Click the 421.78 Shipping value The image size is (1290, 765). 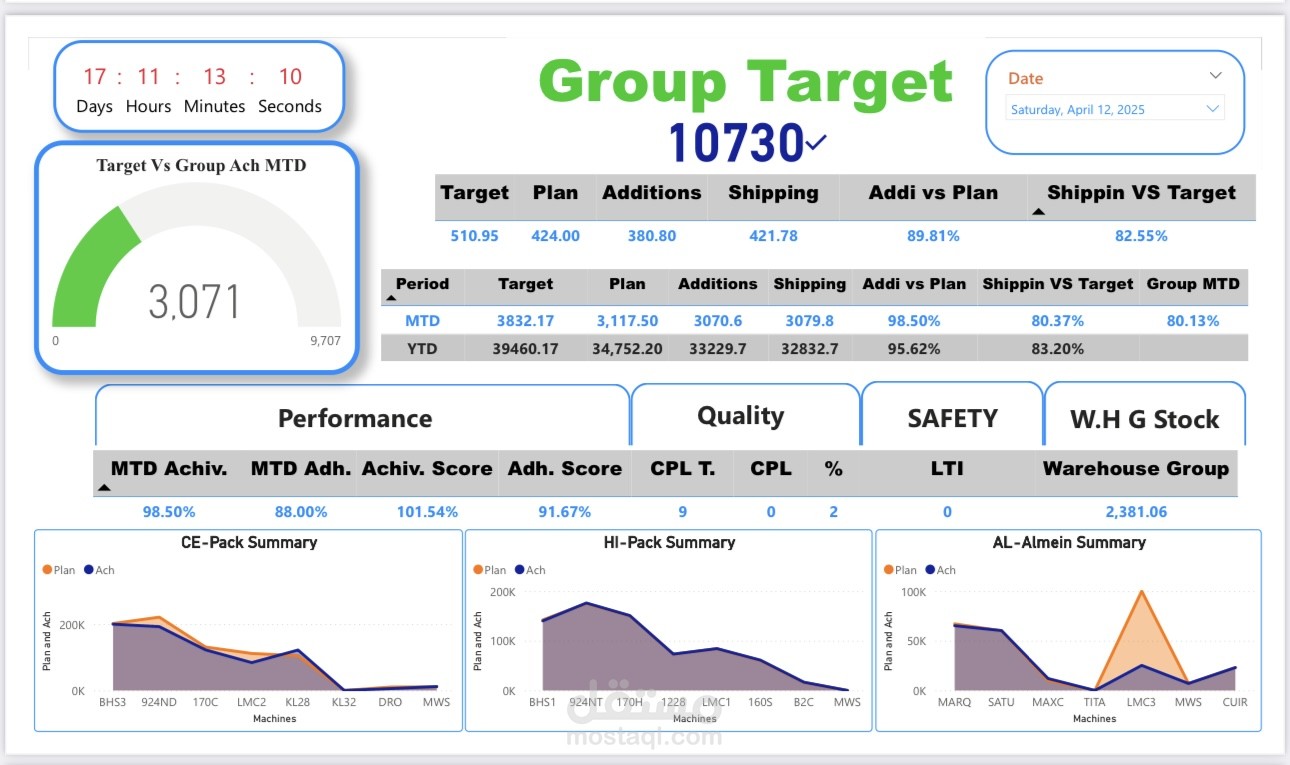(x=773, y=236)
